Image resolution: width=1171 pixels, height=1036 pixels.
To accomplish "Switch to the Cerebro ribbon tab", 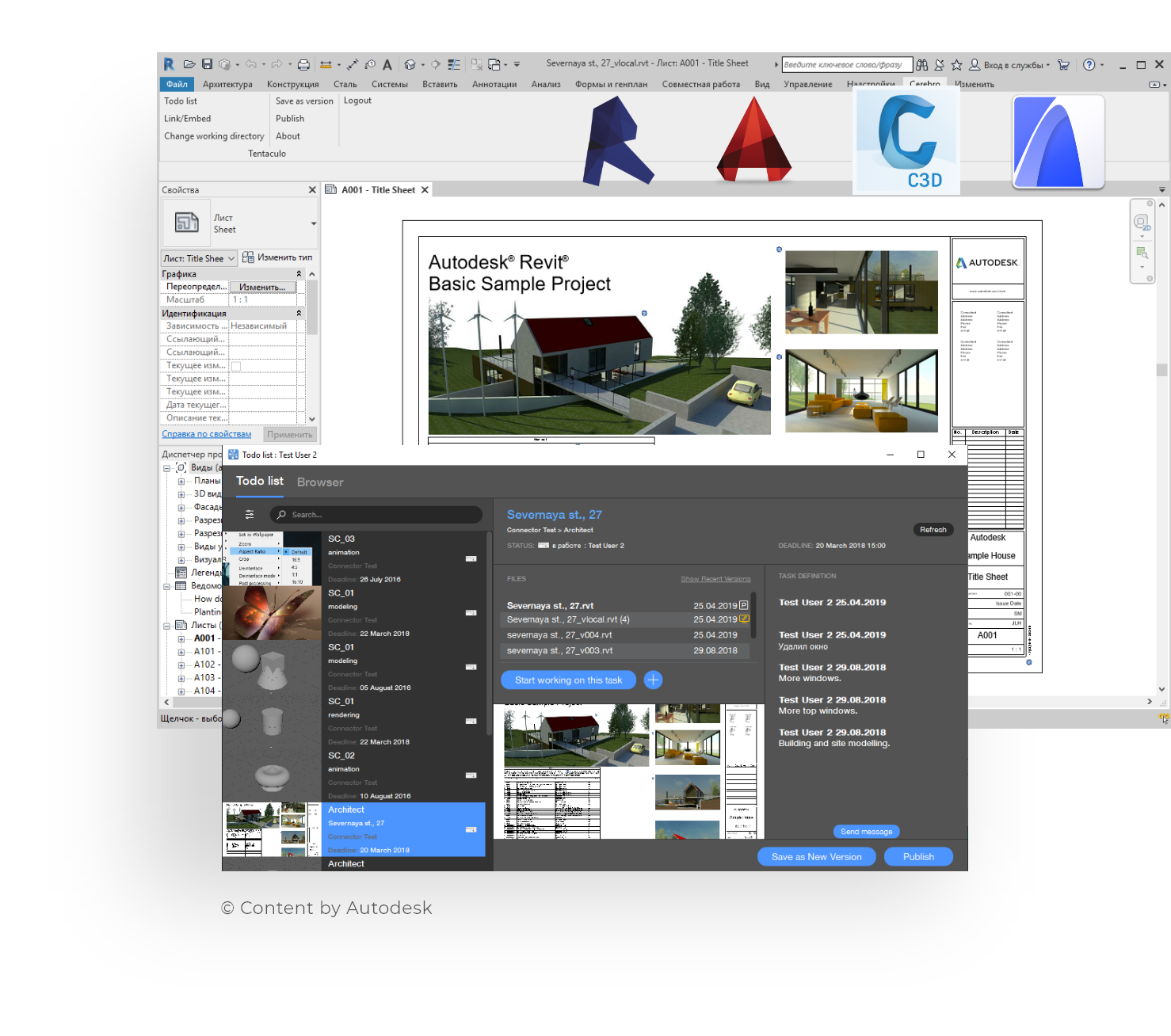I will tap(925, 84).
